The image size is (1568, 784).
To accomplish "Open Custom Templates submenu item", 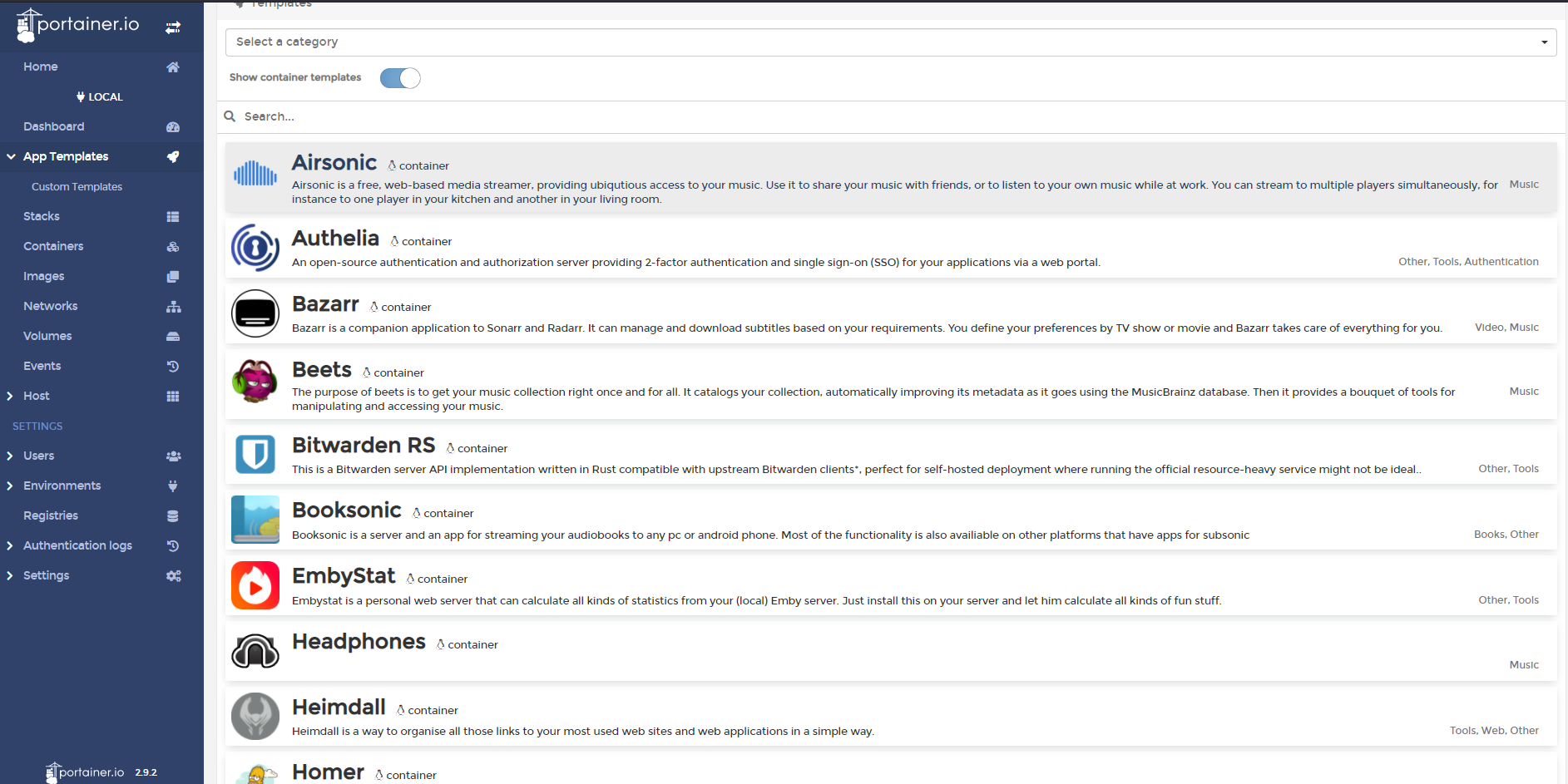I will [77, 187].
